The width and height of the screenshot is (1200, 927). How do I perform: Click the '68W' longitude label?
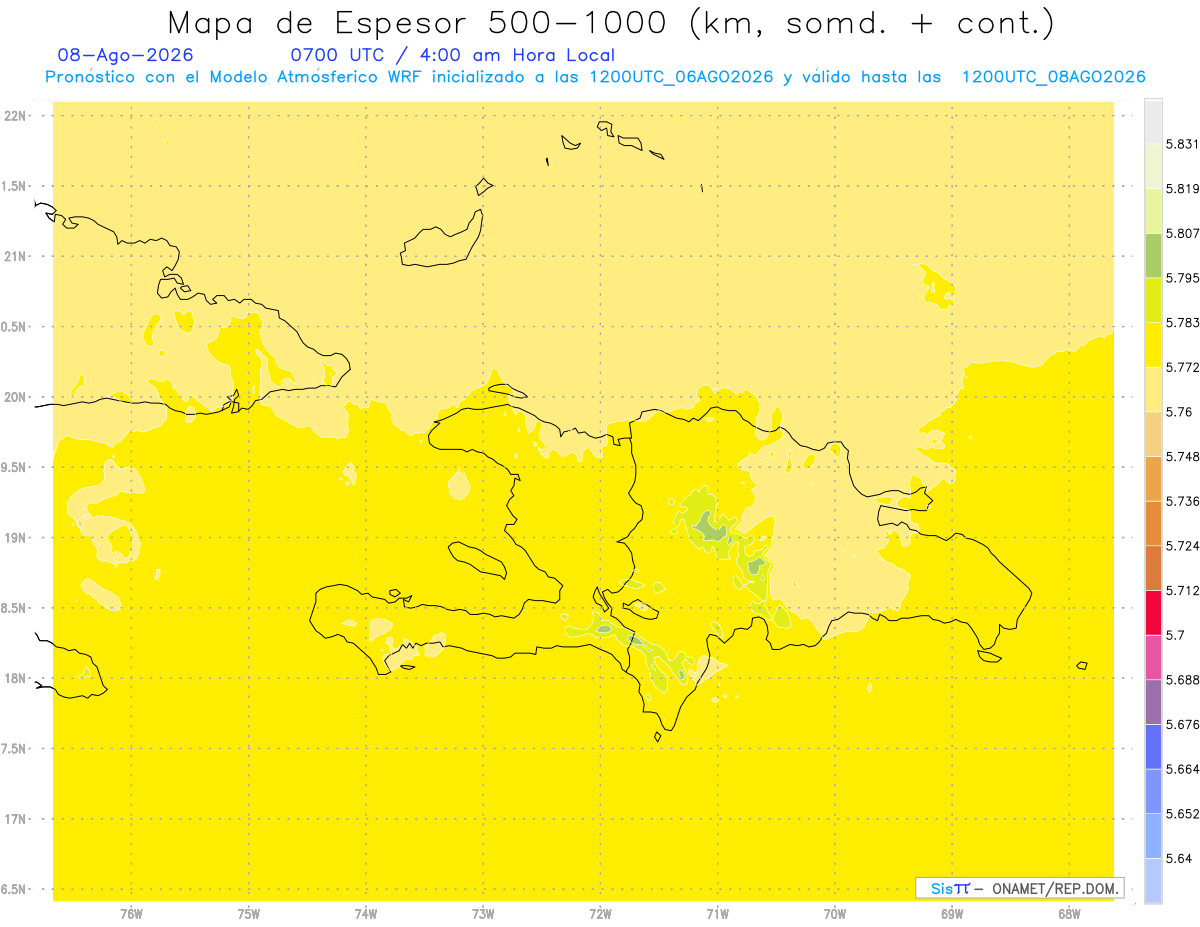(1069, 913)
